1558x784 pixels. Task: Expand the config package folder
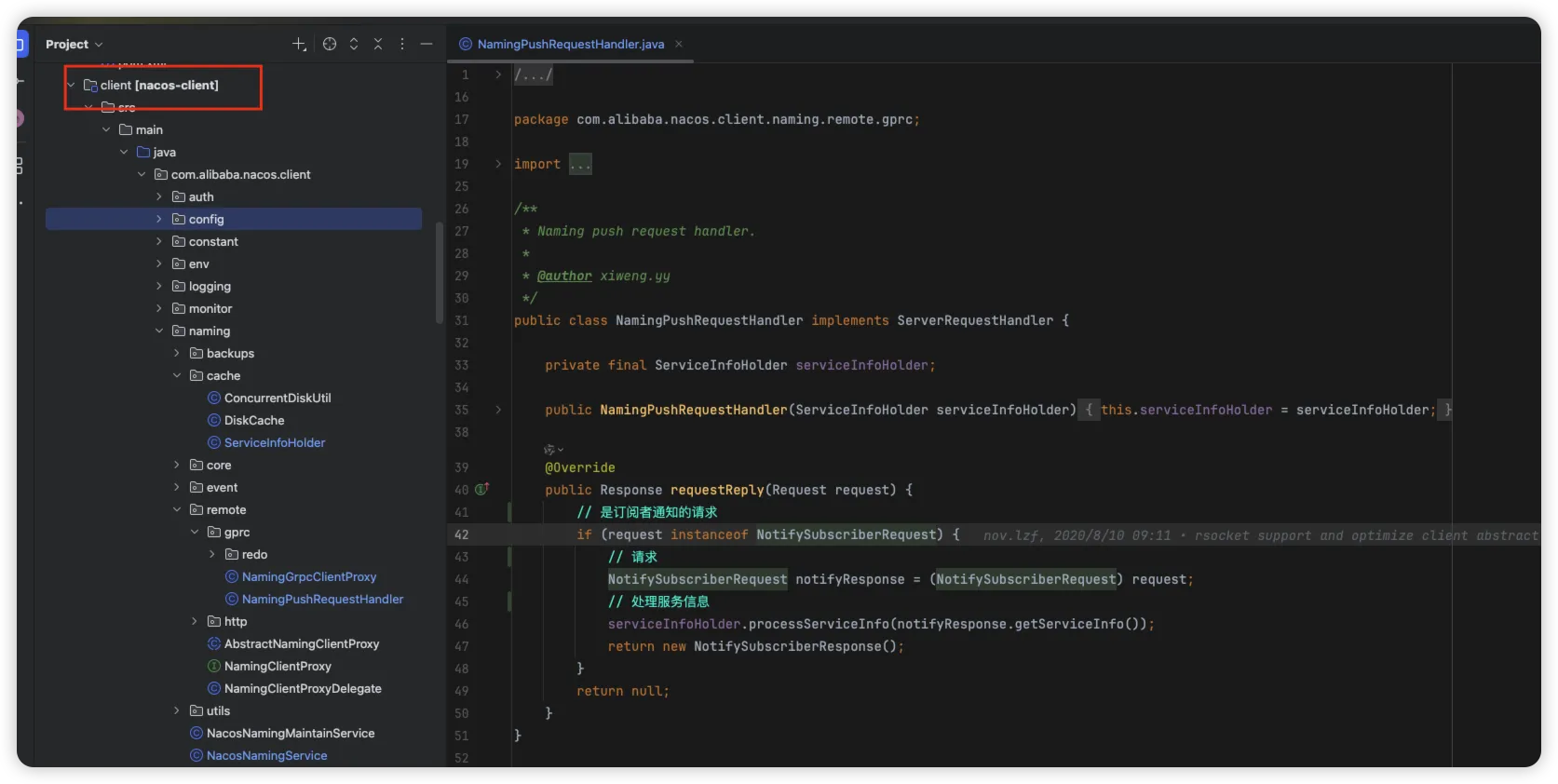pos(159,219)
